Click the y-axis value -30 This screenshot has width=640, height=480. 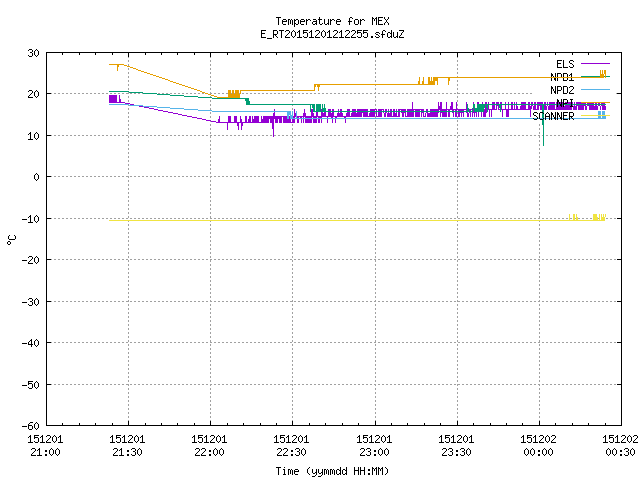(x=31, y=302)
